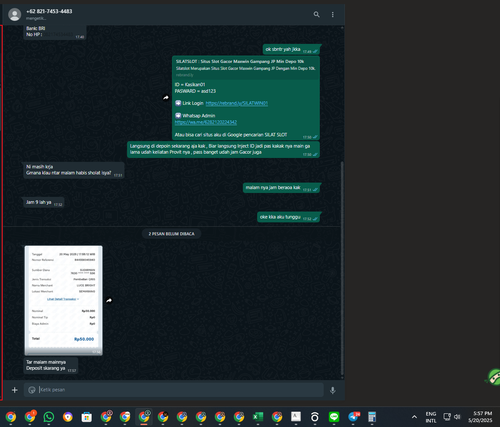Open the 5:57 PM clock calendar
The width and height of the screenshot is (500, 427).
[x=480, y=417]
